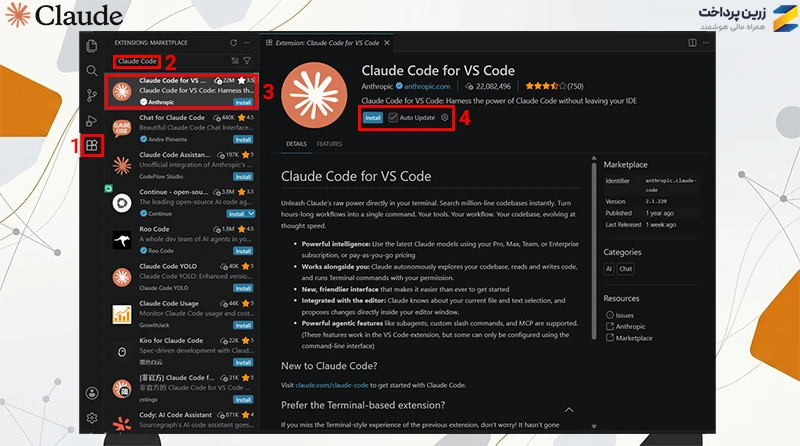This screenshot has height=446, width=800.
Task: Select the Kiro for Claude Code icon
Action: click(x=122, y=352)
